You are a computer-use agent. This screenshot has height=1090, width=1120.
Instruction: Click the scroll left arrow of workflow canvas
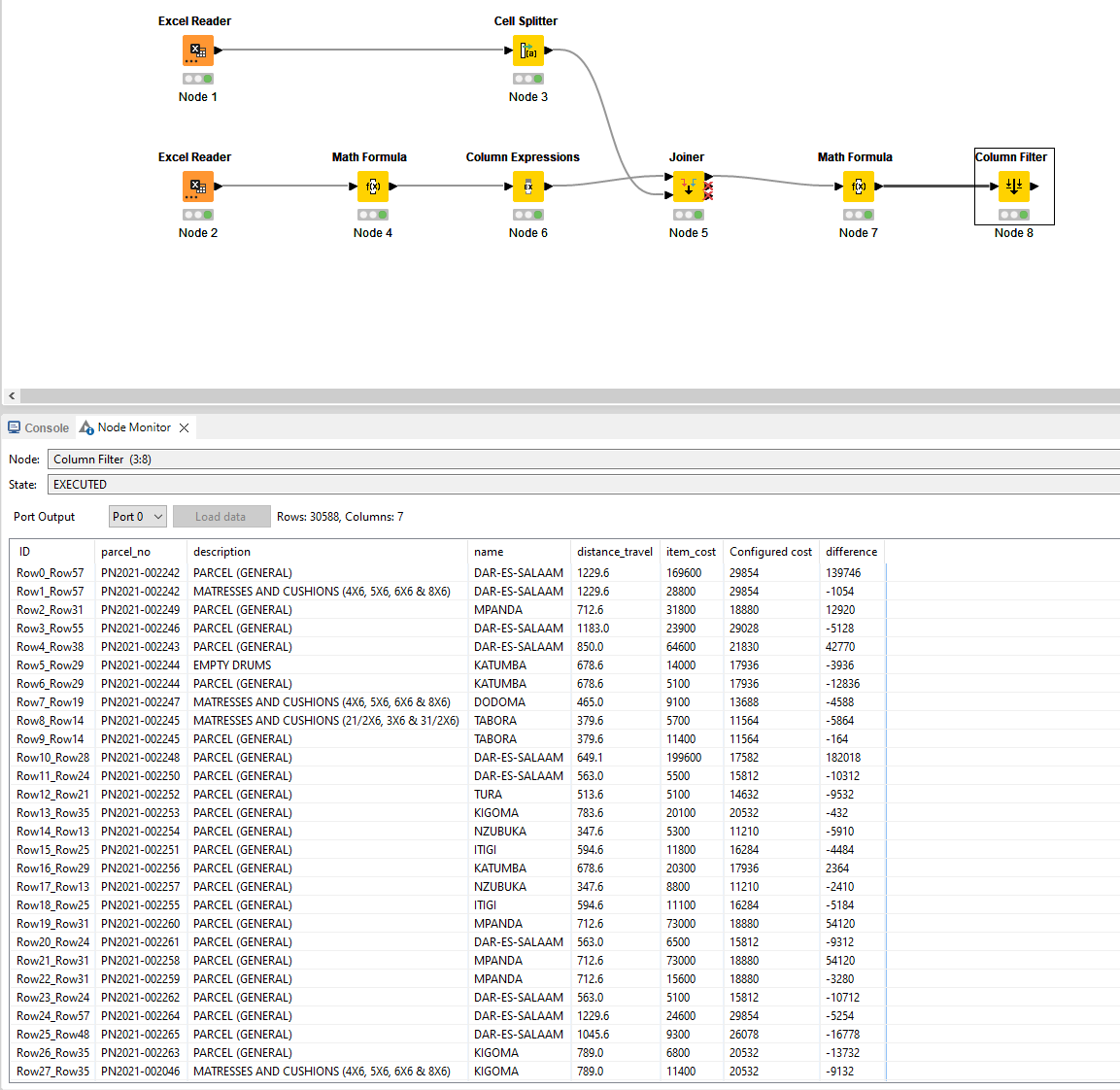(x=12, y=395)
